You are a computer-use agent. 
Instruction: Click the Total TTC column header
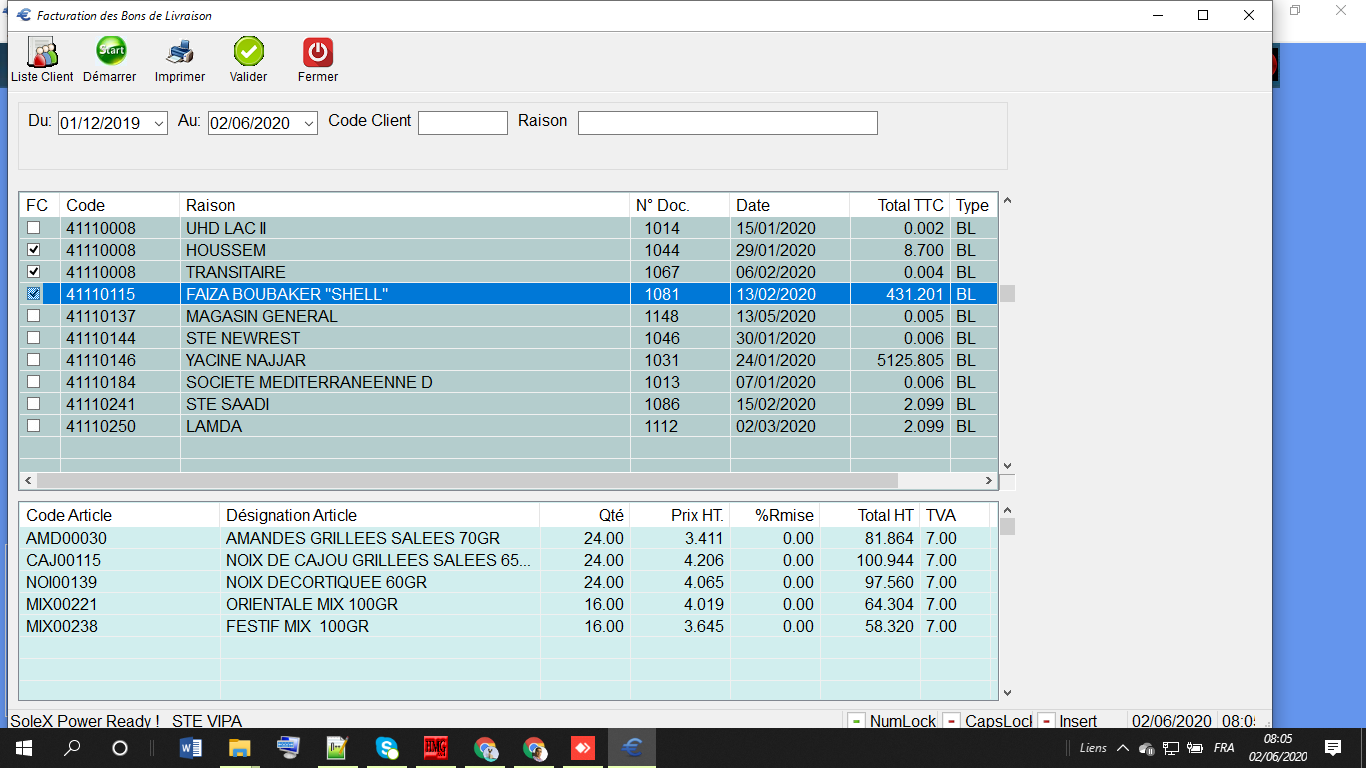pyautogui.click(x=900, y=205)
